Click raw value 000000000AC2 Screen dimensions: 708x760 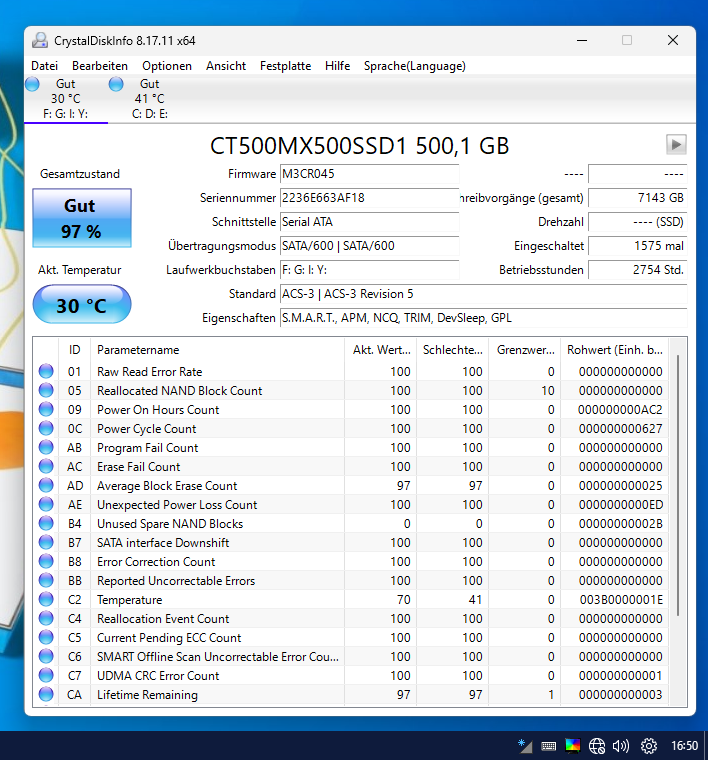[x=620, y=410]
